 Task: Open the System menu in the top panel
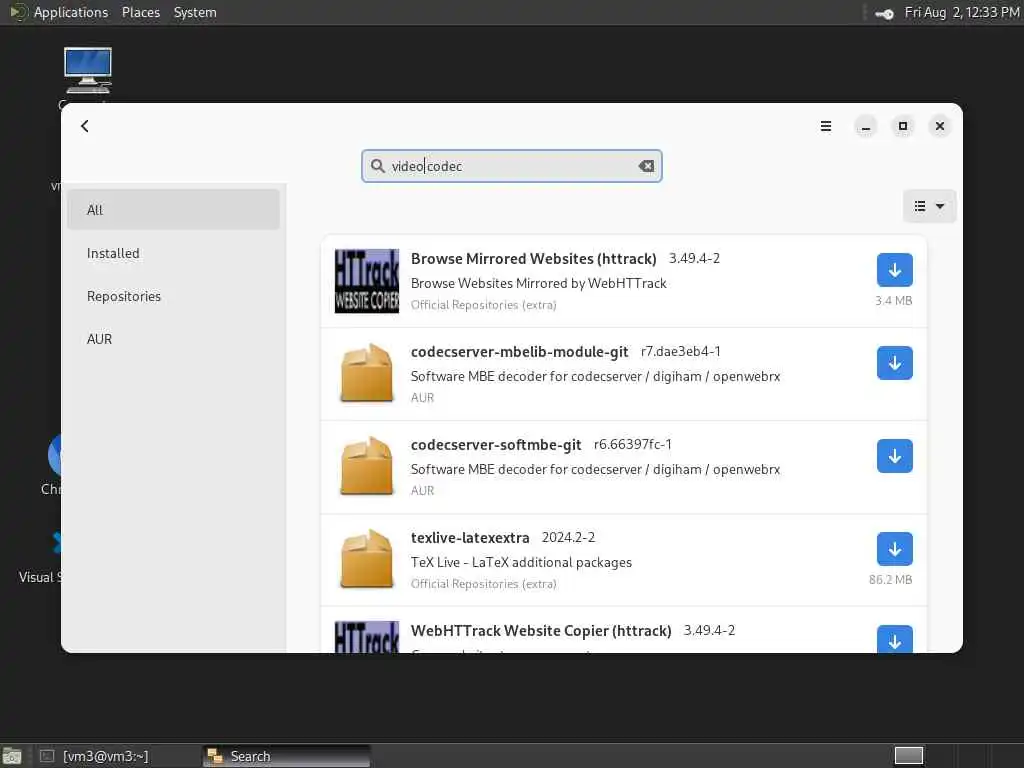195,12
